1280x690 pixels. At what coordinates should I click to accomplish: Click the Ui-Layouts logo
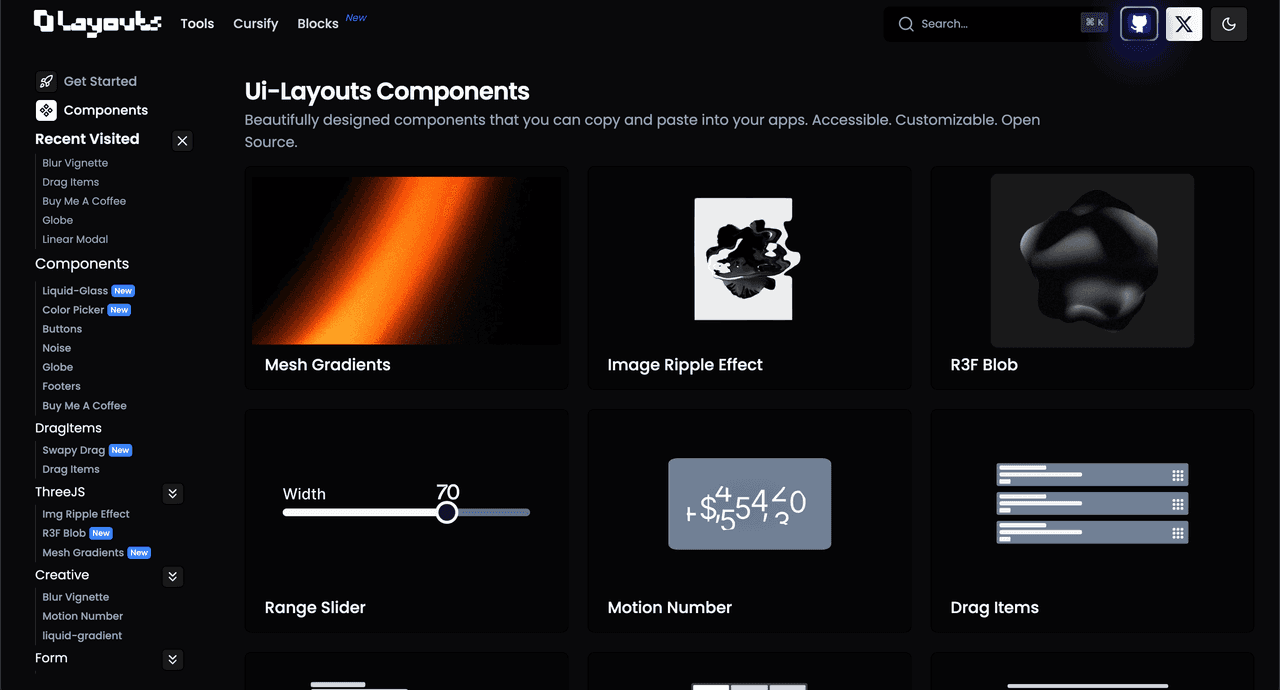[x=97, y=23]
